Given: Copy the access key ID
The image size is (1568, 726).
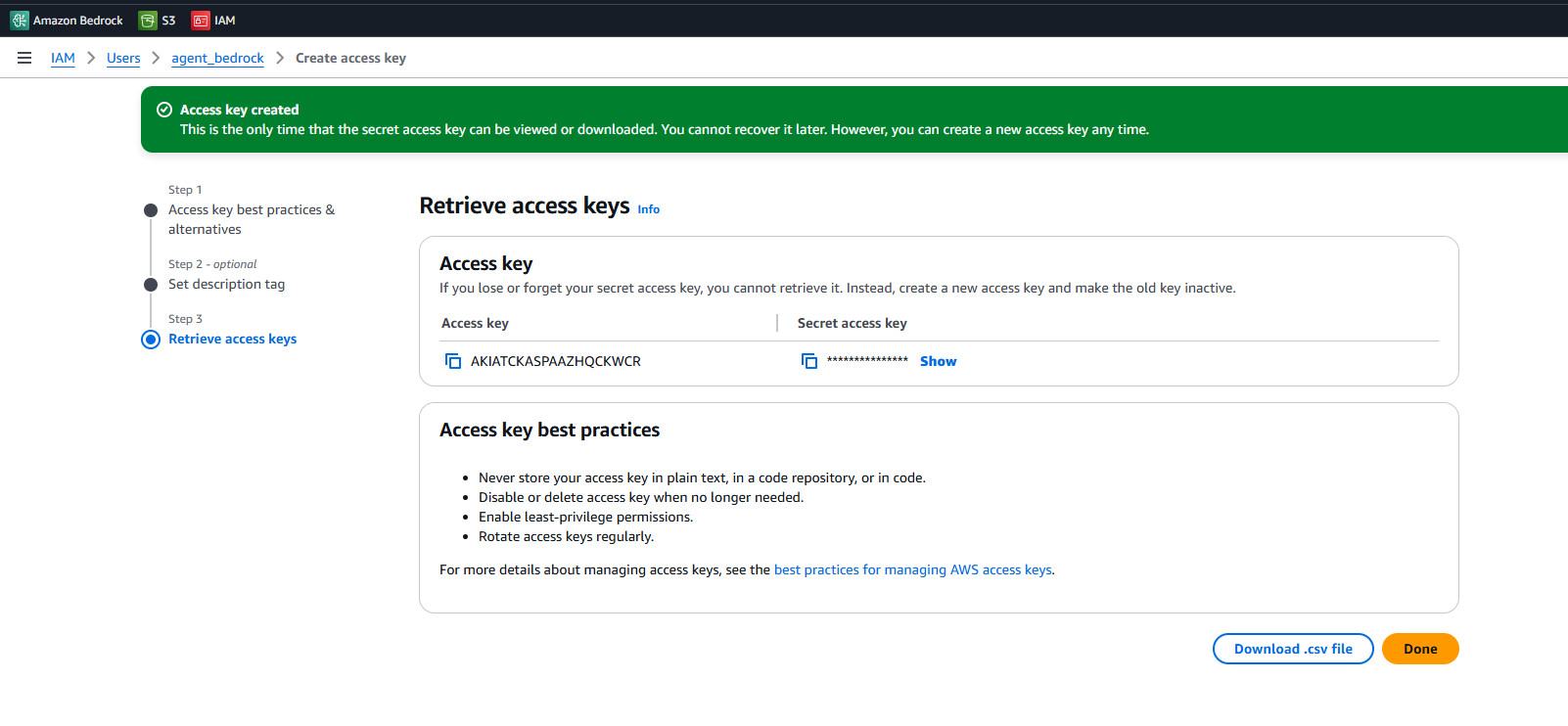Looking at the screenshot, I should [x=453, y=361].
